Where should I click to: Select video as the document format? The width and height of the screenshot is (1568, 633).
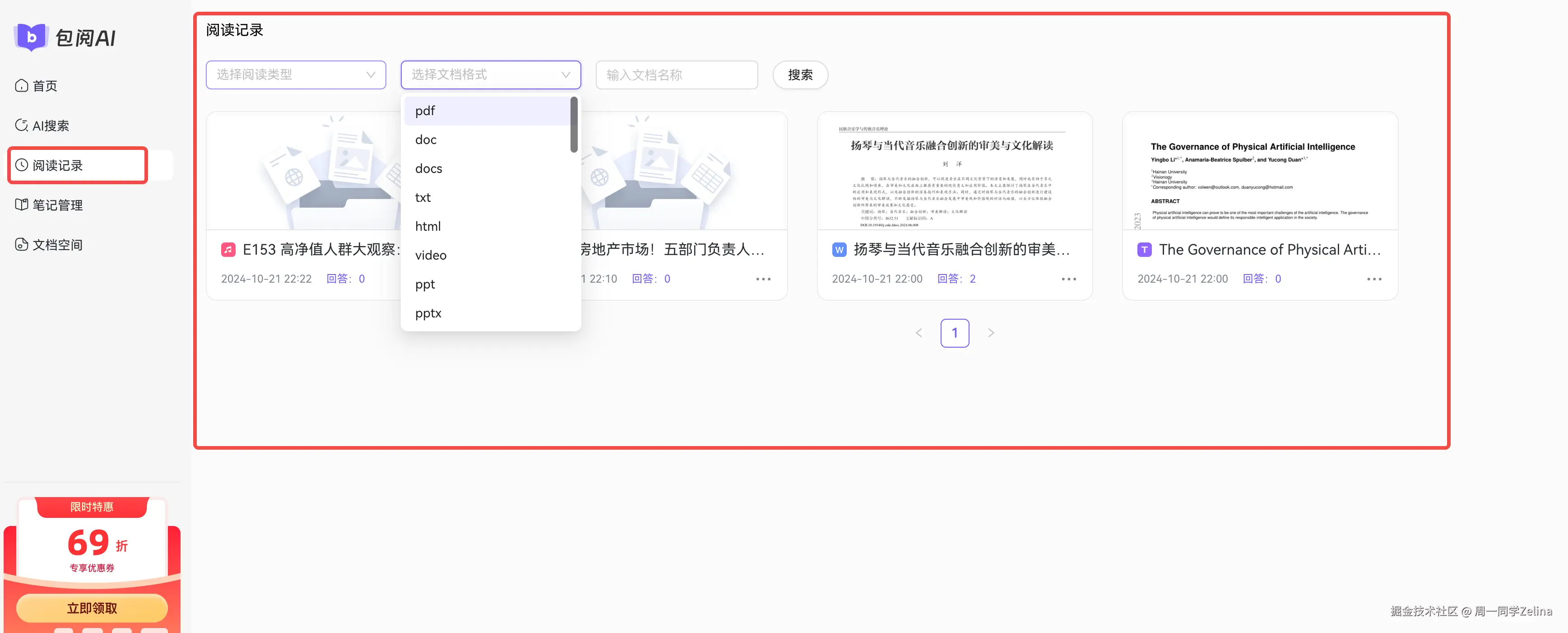tap(430, 255)
